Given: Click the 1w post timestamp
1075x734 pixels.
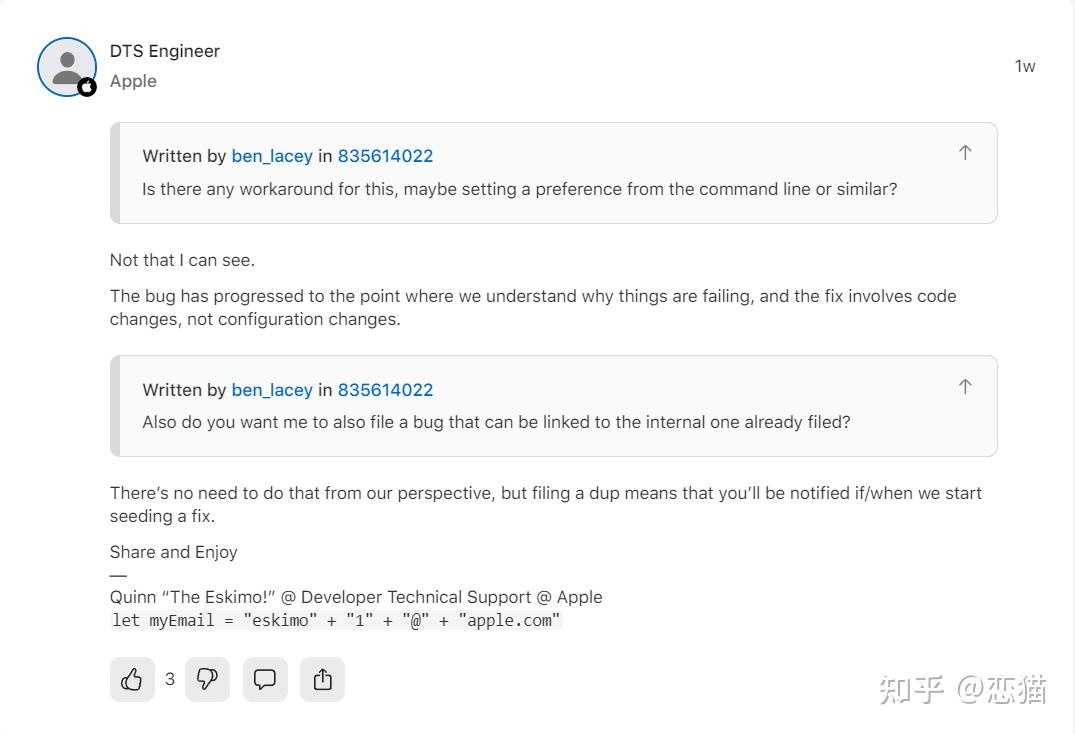Looking at the screenshot, I should [x=1025, y=66].
